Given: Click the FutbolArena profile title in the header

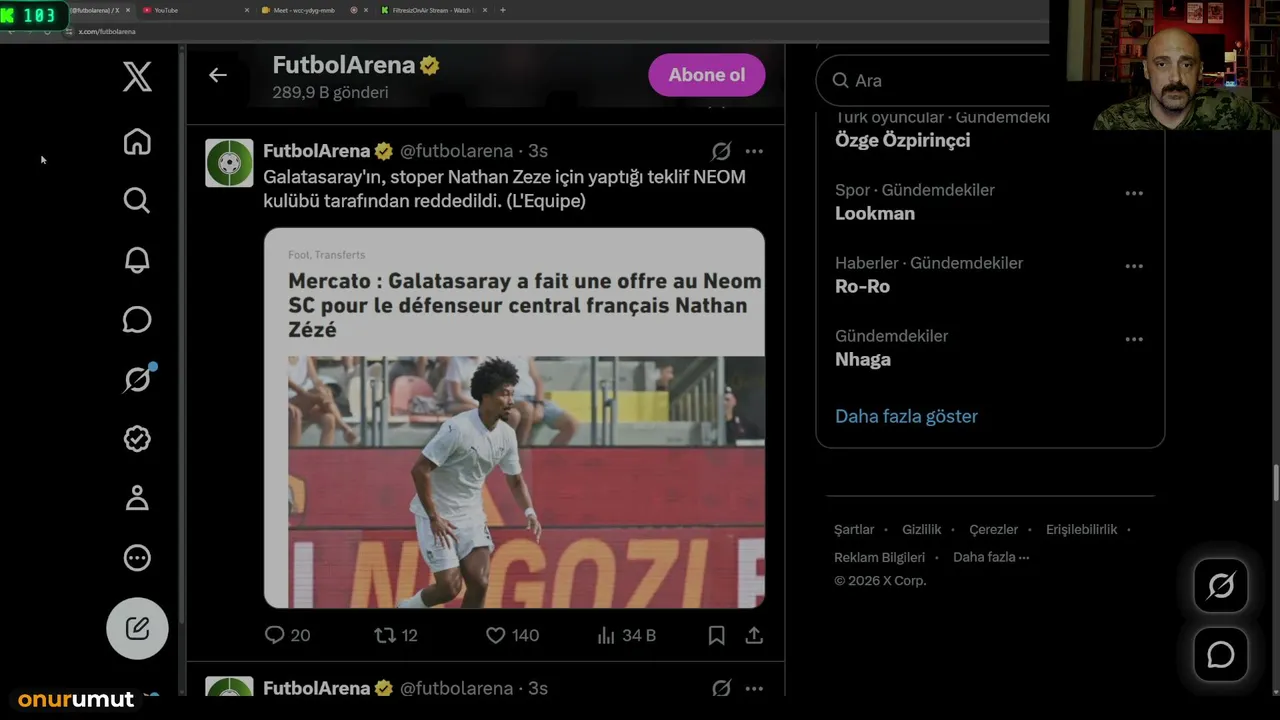Looking at the screenshot, I should click(x=344, y=65).
